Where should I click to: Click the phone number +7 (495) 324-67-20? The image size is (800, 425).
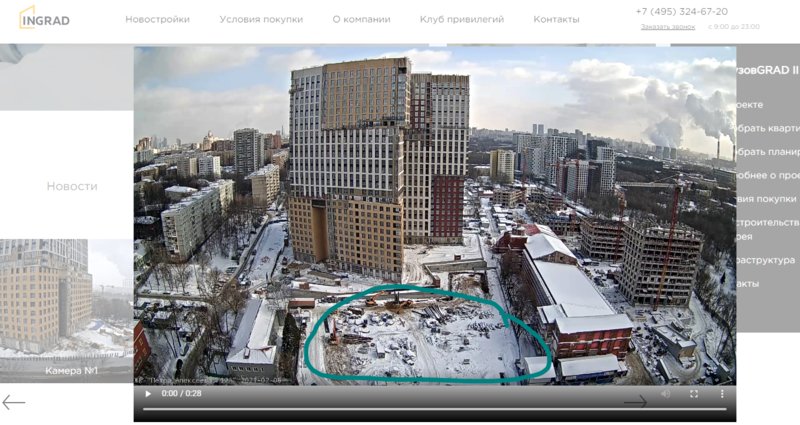pyautogui.click(x=682, y=11)
